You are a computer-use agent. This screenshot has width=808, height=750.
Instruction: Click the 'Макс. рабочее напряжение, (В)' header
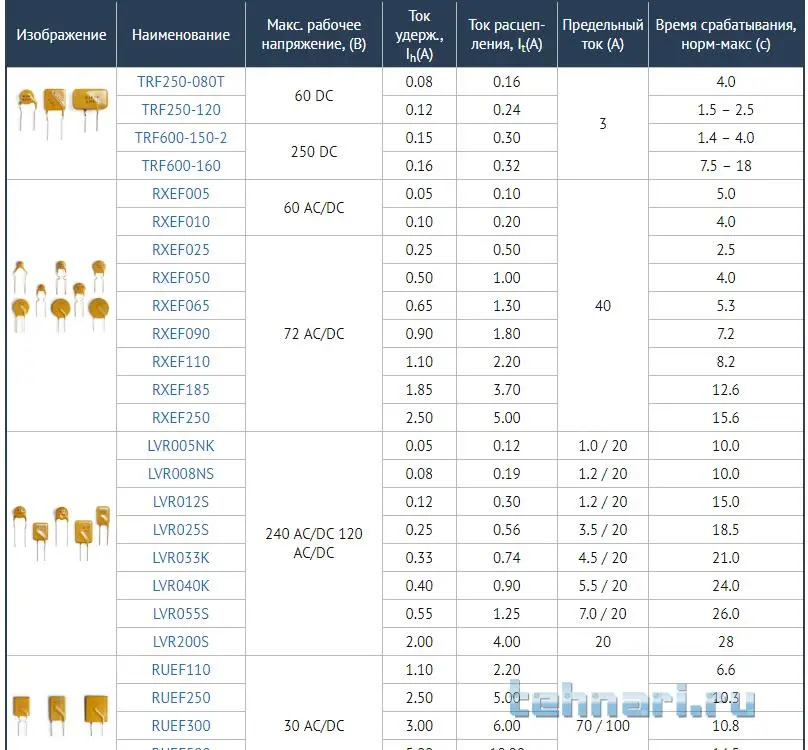click(x=314, y=35)
